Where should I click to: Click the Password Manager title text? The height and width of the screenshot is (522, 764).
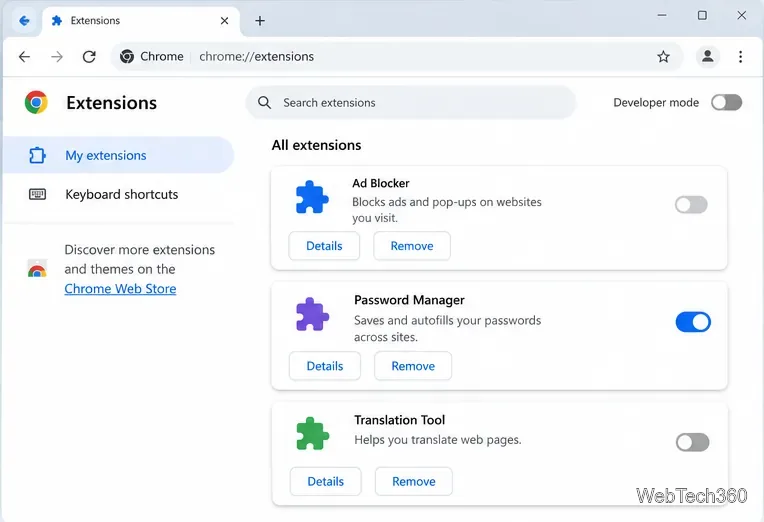point(409,300)
